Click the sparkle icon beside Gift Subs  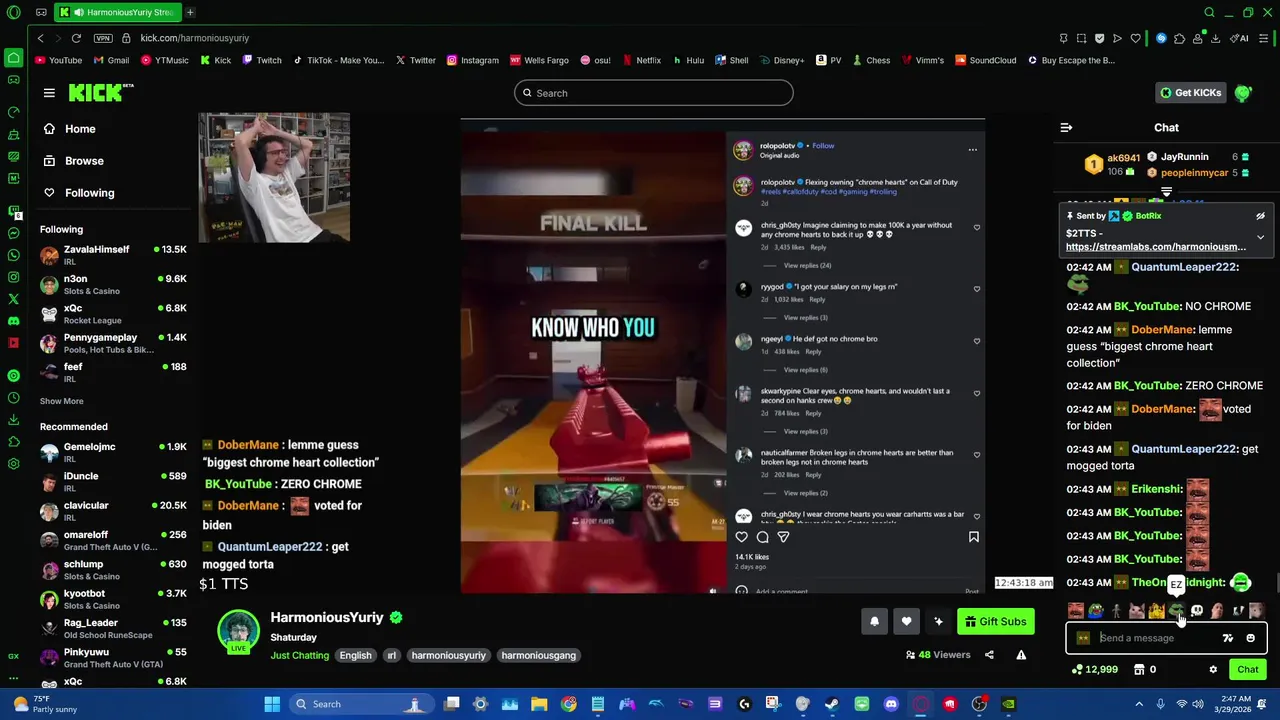coord(938,622)
